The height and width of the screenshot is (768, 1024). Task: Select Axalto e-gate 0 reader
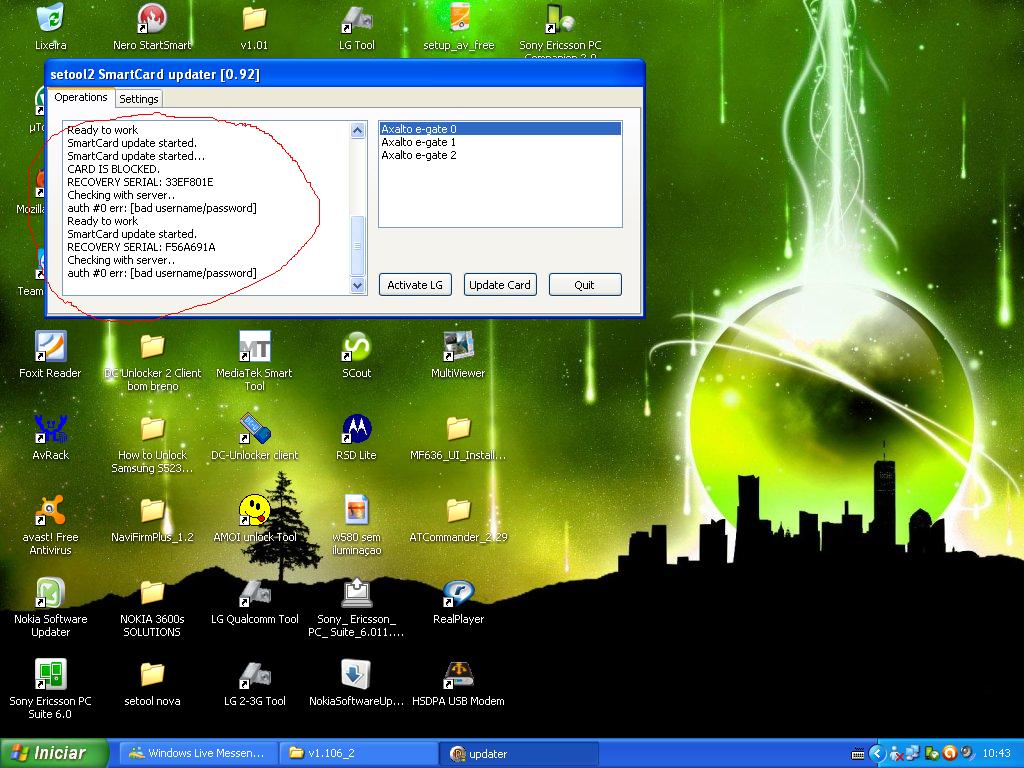click(x=500, y=129)
